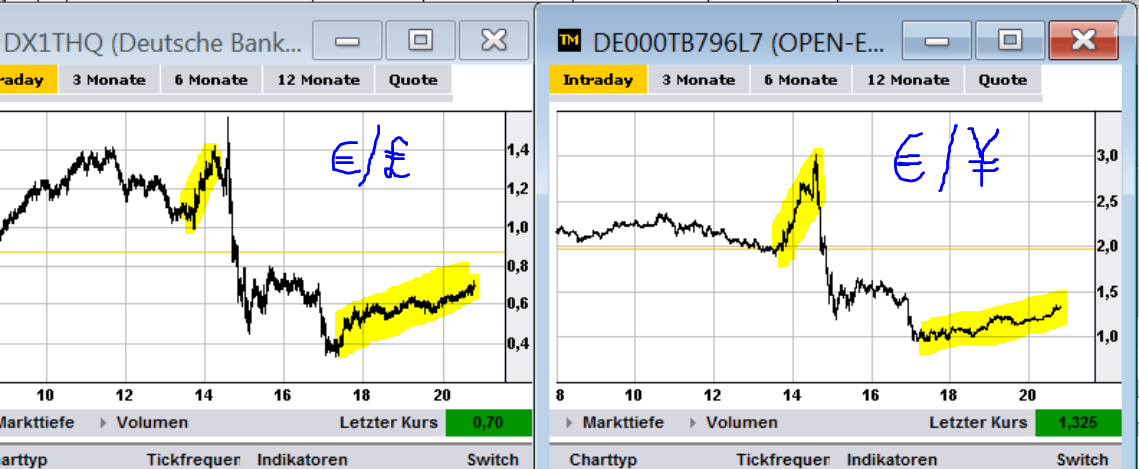This screenshot has height=469, width=1139.
Task: Open Quote tab in DE000TB796L7 window
Action: [x=1002, y=79]
